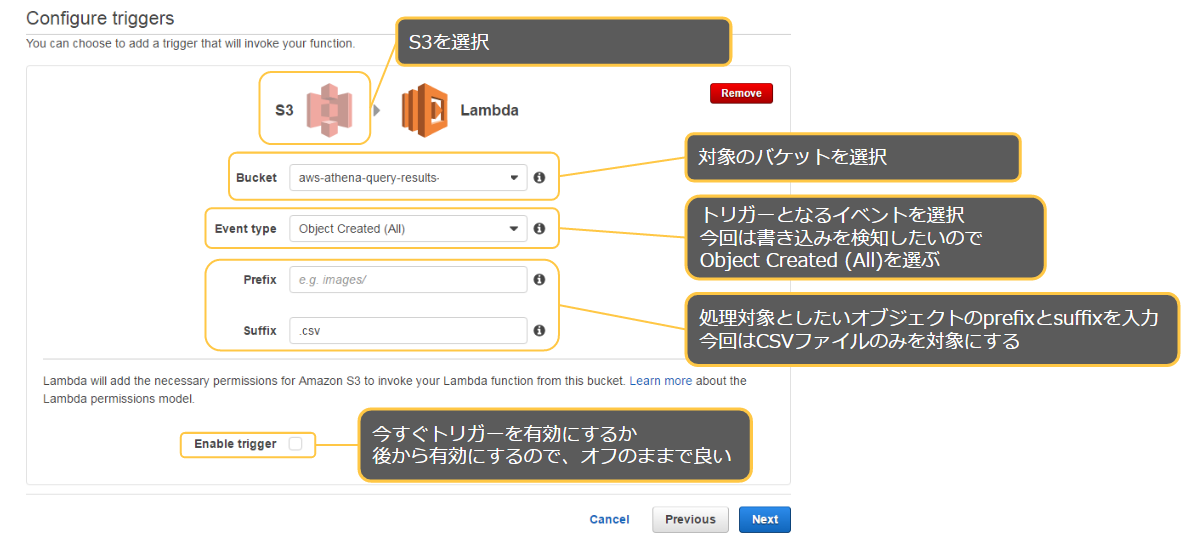
Task: Cancel the trigger configuration
Action: (x=609, y=520)
